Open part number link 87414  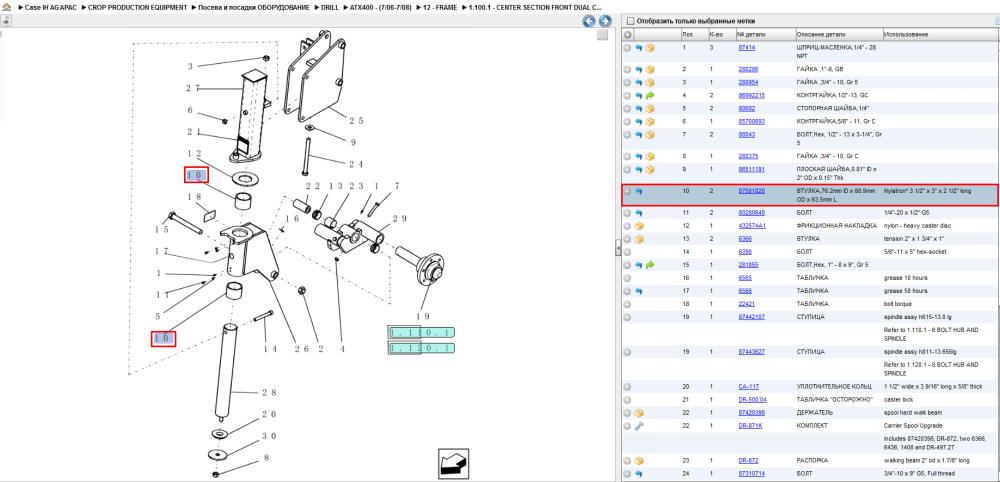point(746,48)
